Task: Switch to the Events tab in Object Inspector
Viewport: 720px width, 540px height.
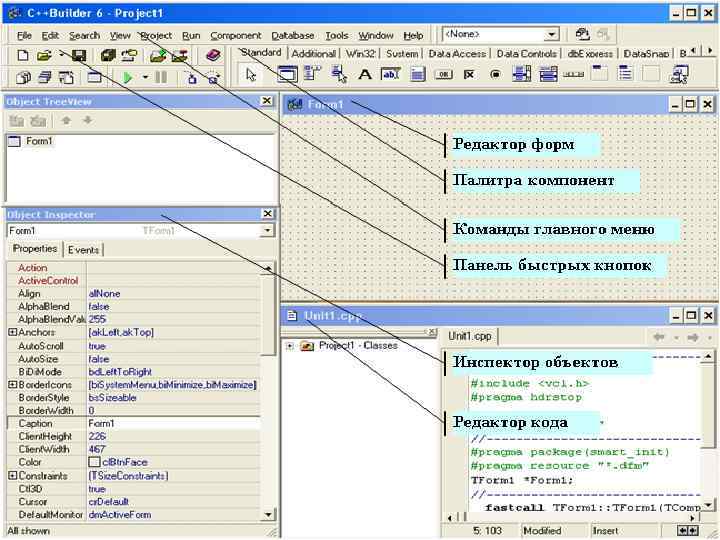Action: [83, 250]
